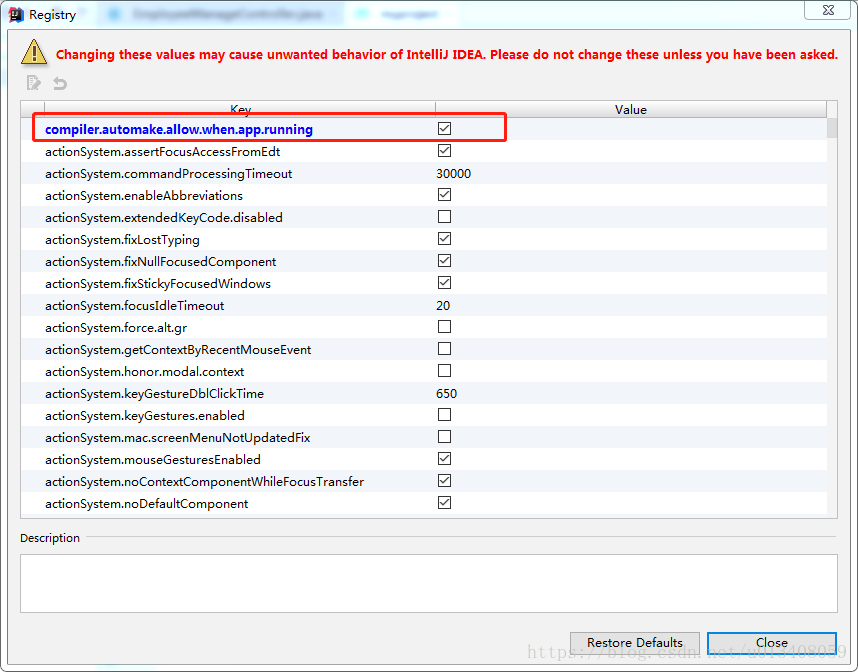Click the yellow warning triangle icon
The image size is (858, 672).
tap(34, 53)
